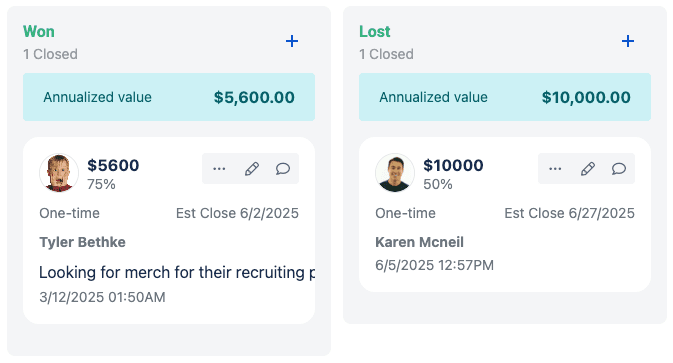
Task: Add a new deal in Lost column
Action: click(x=628, y=41)
